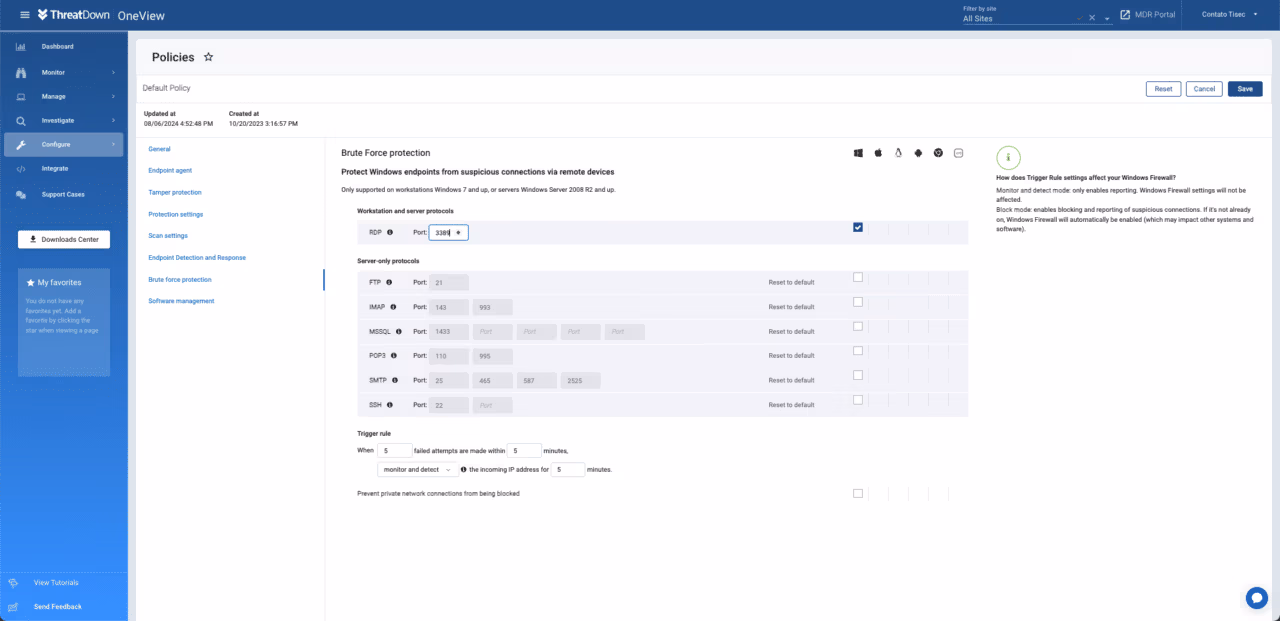This screenshot has width=1280, height=621.
Task: Select the Chrome OS platform icon
Action: click(x=938, y=152)
